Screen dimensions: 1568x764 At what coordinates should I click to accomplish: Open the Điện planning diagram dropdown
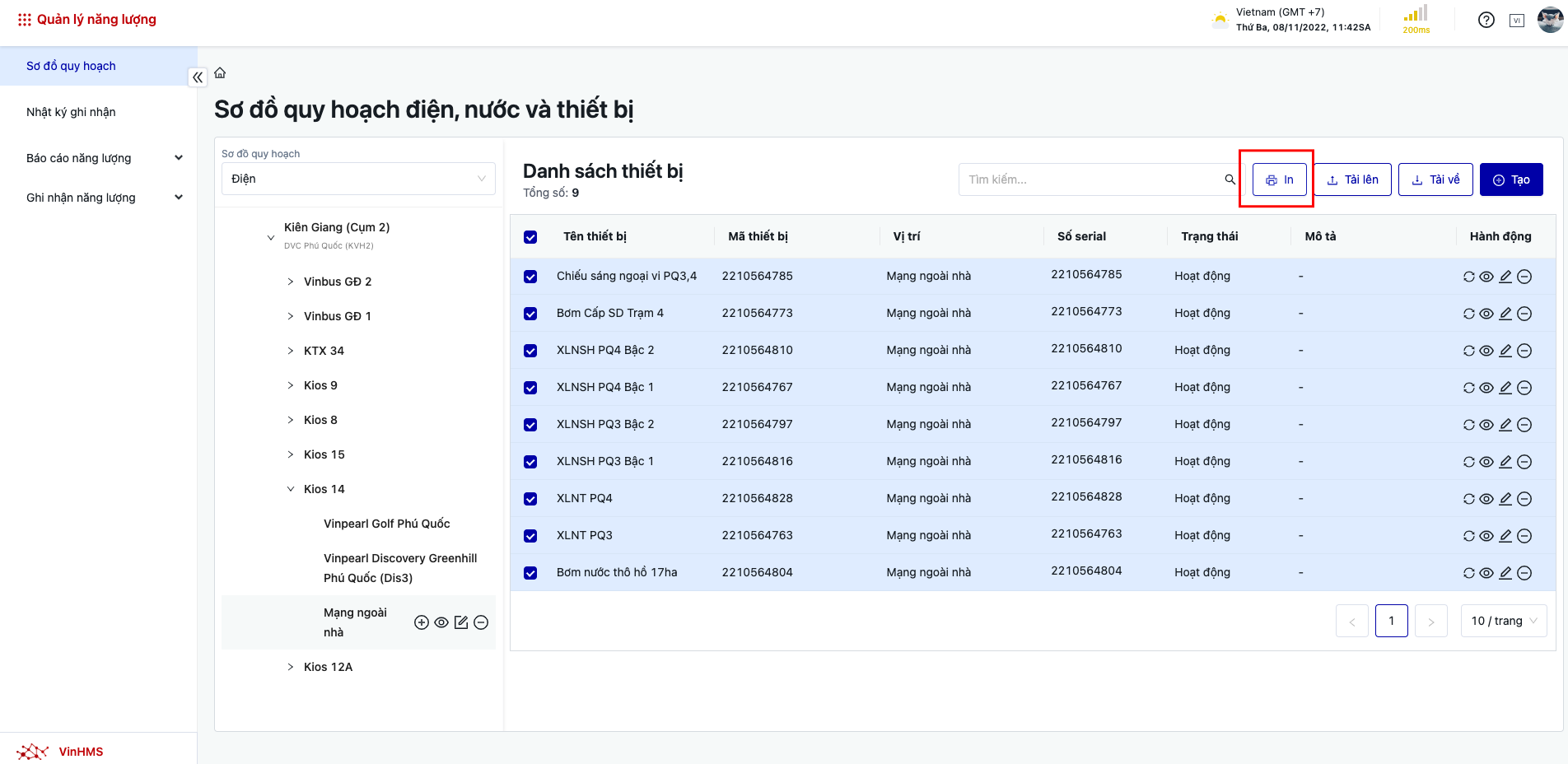358,179
